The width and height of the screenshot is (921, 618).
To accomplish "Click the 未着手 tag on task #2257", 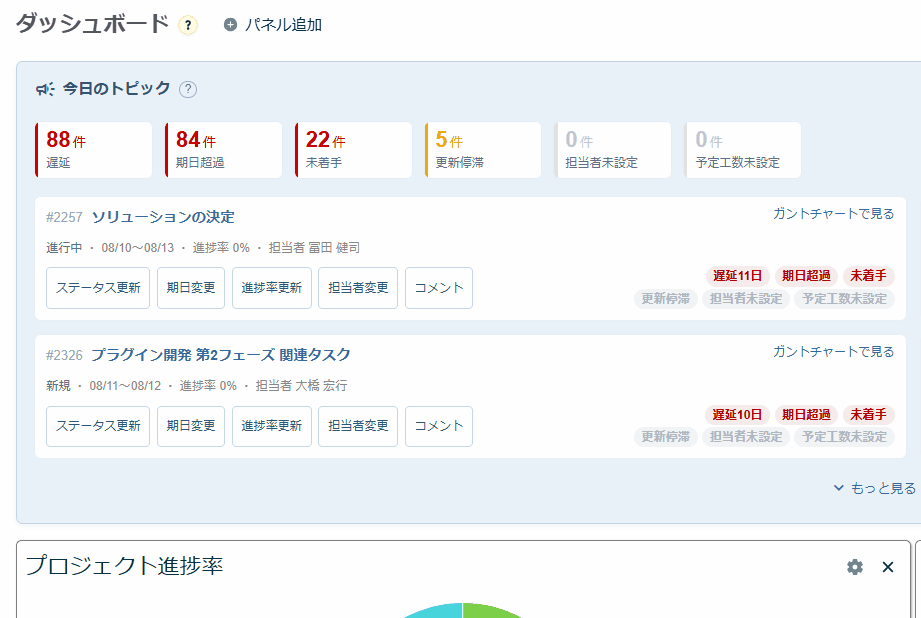I will click(869, 276).
